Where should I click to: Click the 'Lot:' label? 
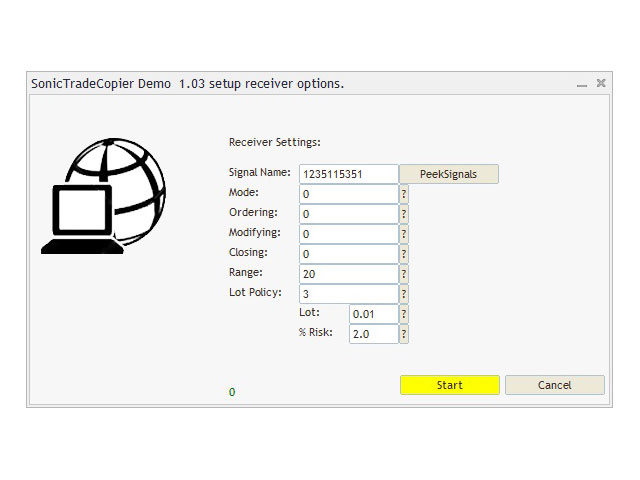[309, 312]
